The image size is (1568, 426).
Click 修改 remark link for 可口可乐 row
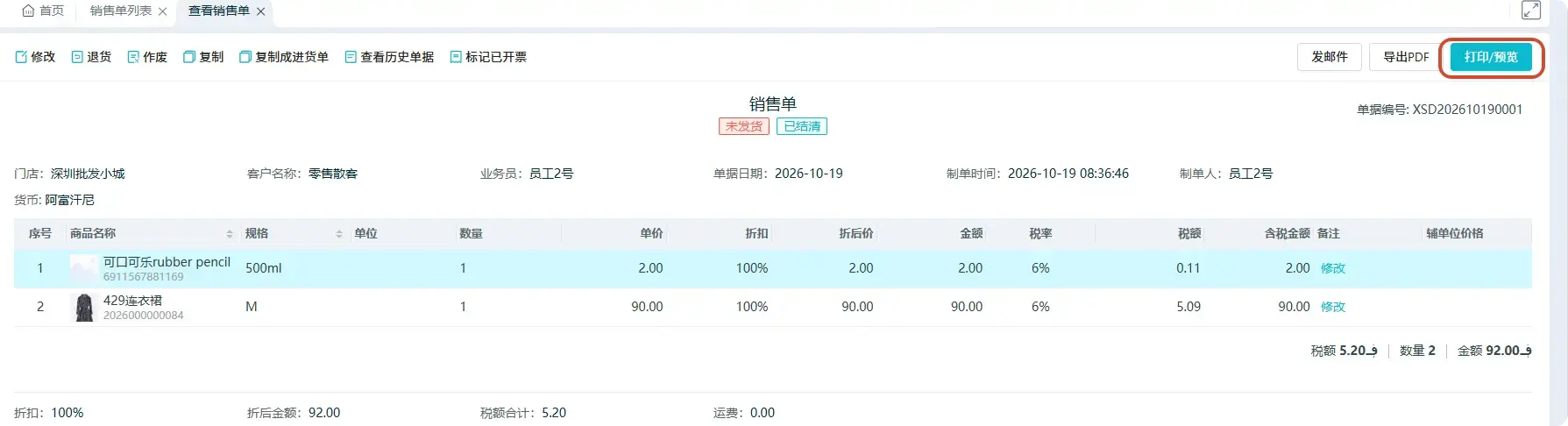click(x=1333, y=268)
